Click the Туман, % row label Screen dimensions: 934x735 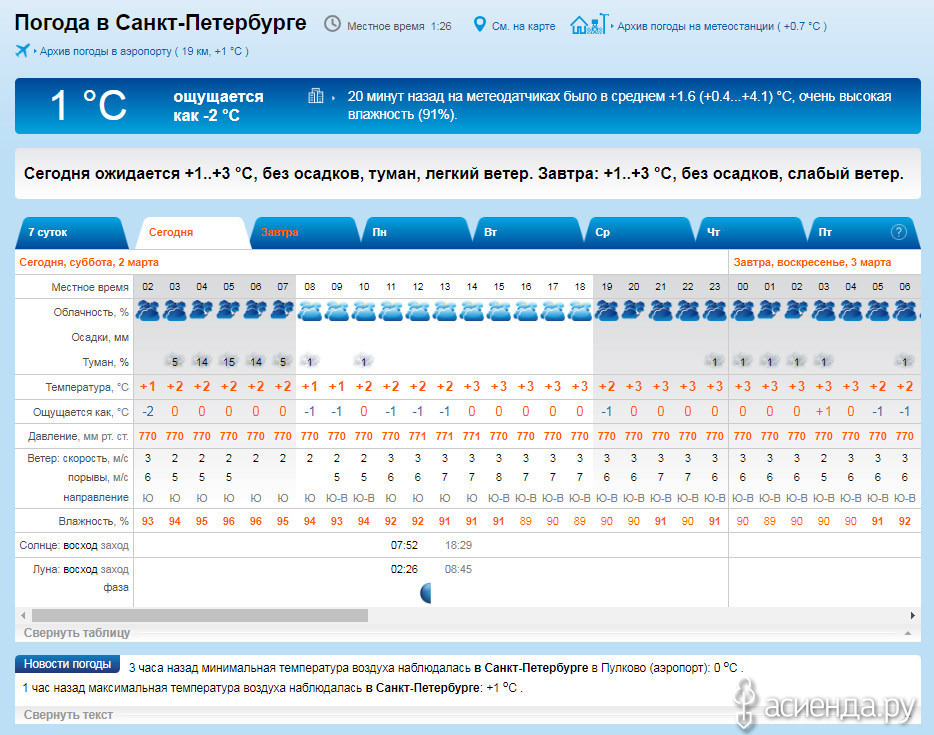(x=105, y=362)
